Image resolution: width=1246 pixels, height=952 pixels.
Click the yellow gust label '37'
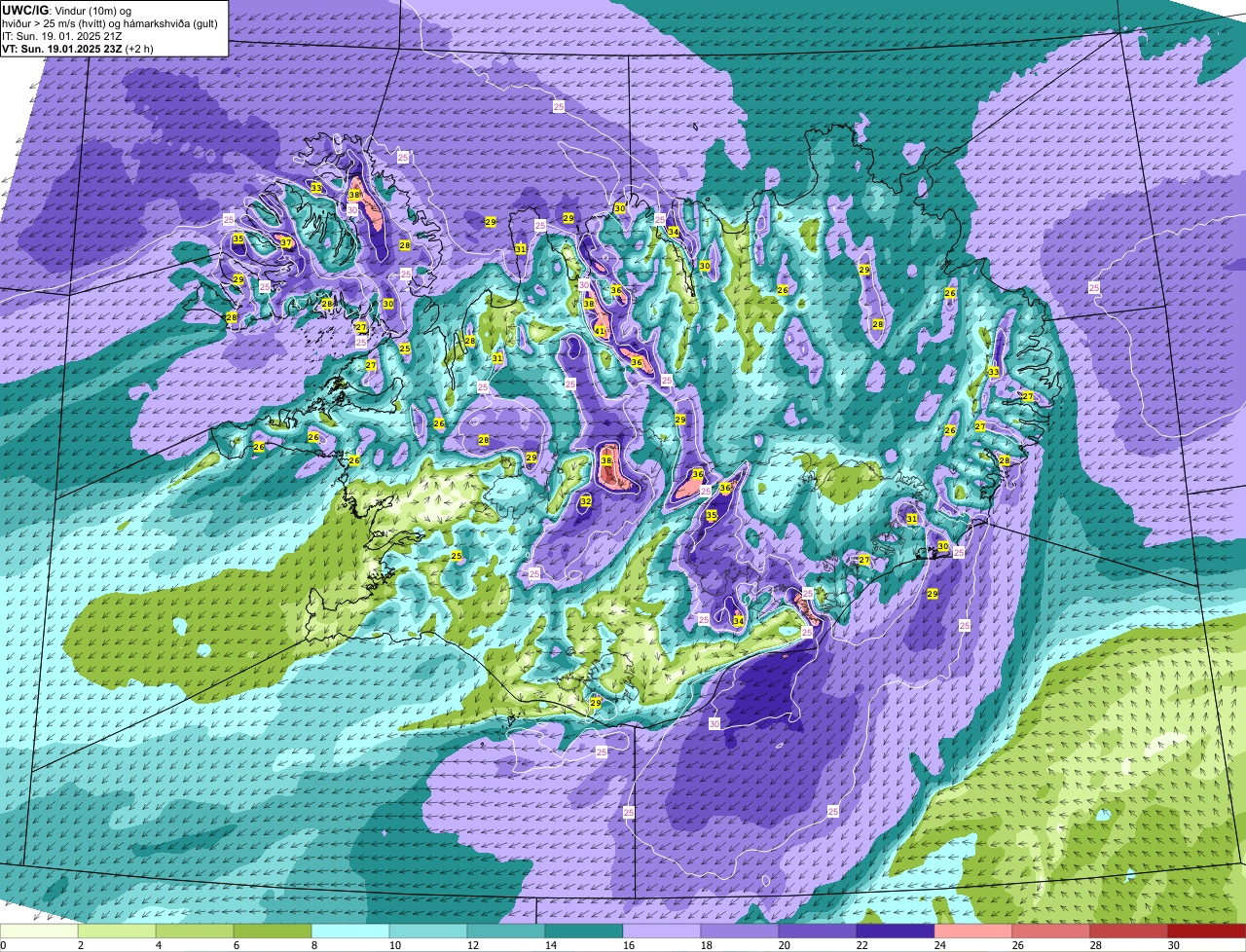point(286,242)
